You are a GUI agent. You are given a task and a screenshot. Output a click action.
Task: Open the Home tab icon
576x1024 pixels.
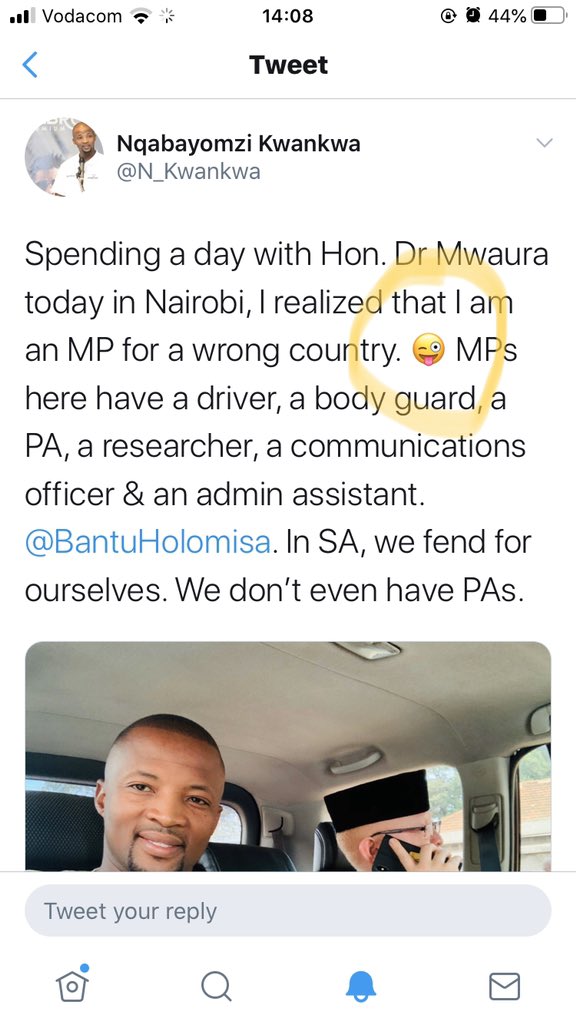point(72,984)
